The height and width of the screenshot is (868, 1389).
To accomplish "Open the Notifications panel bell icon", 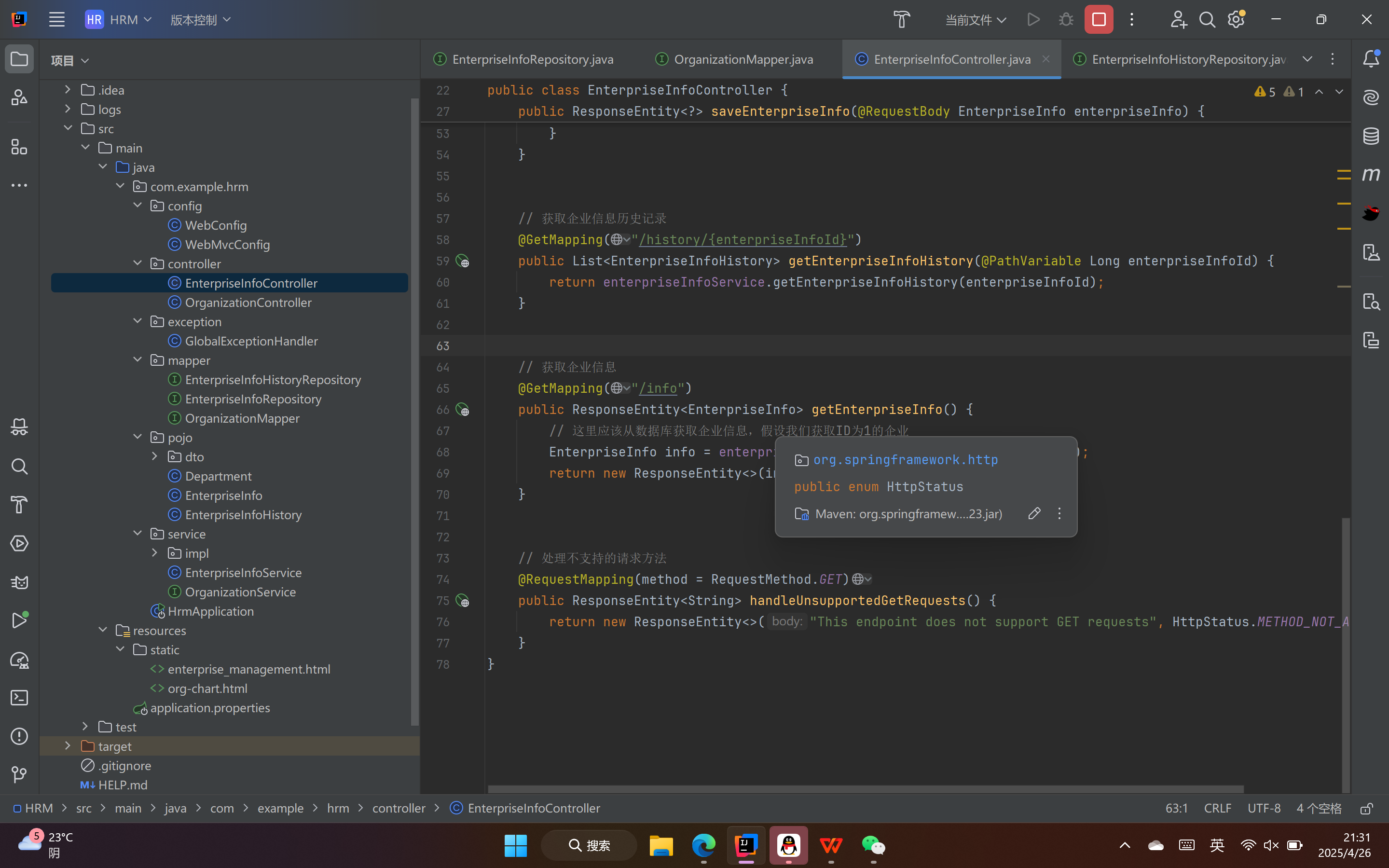I will click(1371, 58).
